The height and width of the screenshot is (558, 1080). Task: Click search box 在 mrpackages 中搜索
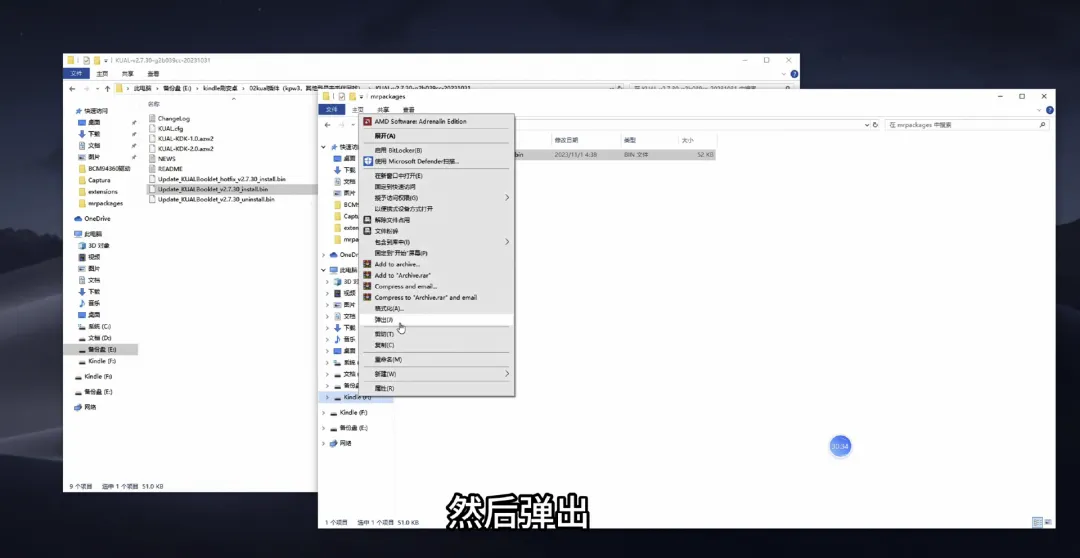tap(968, 125)
